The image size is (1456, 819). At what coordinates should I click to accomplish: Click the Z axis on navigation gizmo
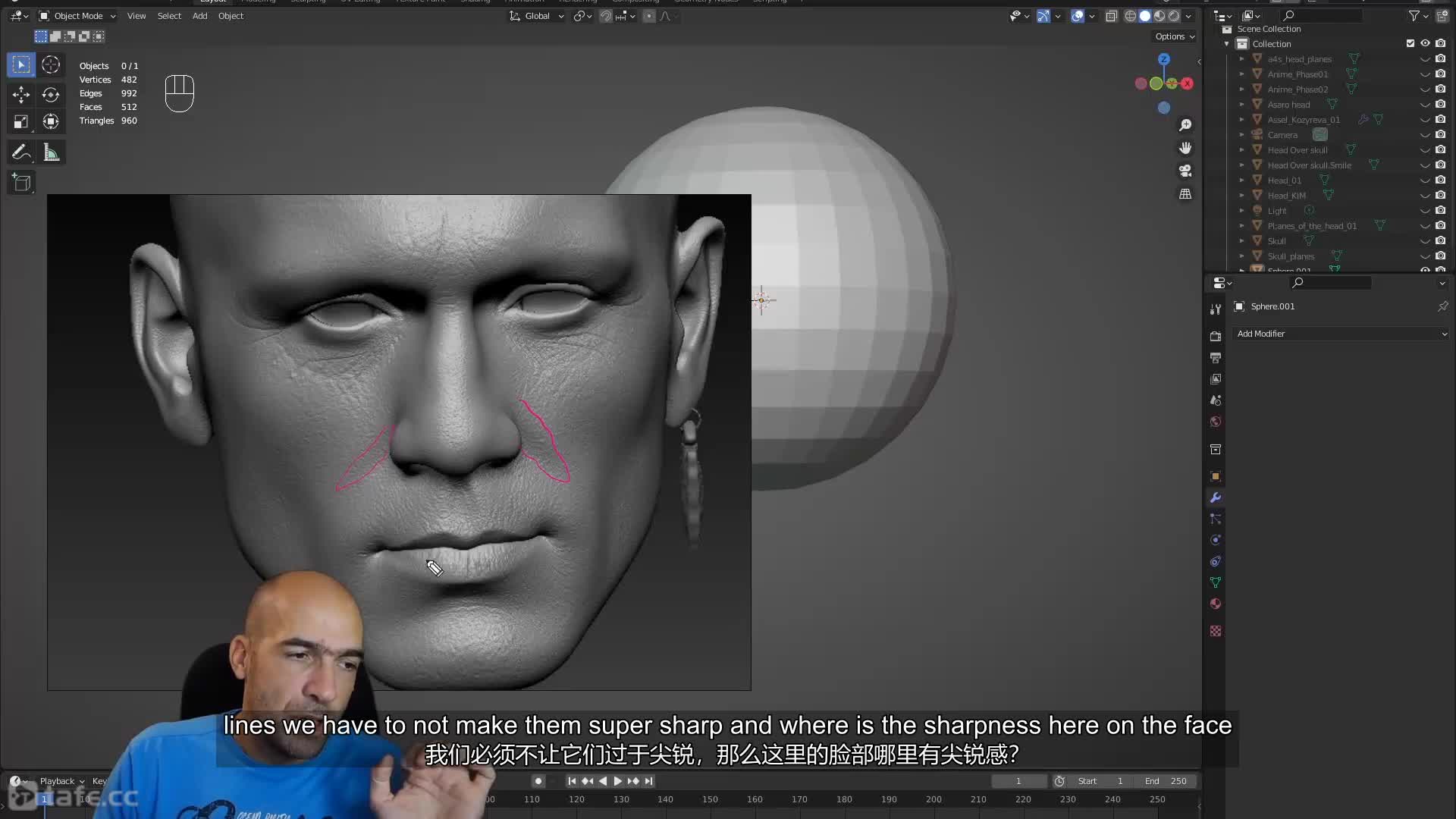tap(1164, 59)
